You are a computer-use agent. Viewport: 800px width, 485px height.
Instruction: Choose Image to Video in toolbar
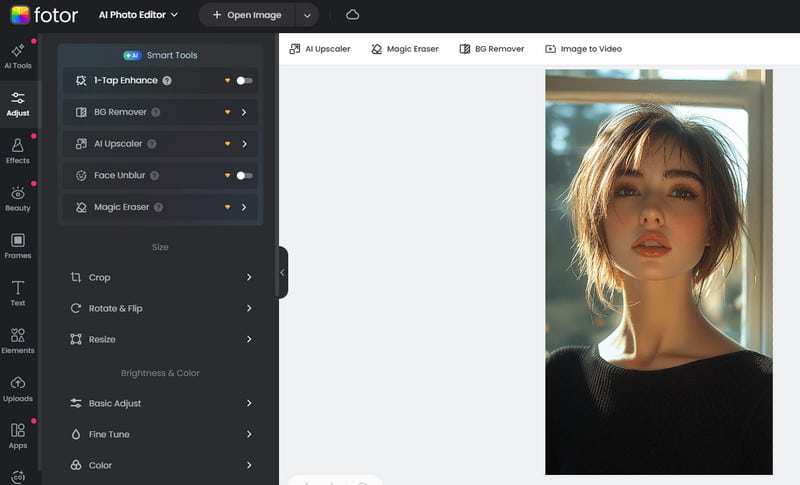[x=583, y=49]
